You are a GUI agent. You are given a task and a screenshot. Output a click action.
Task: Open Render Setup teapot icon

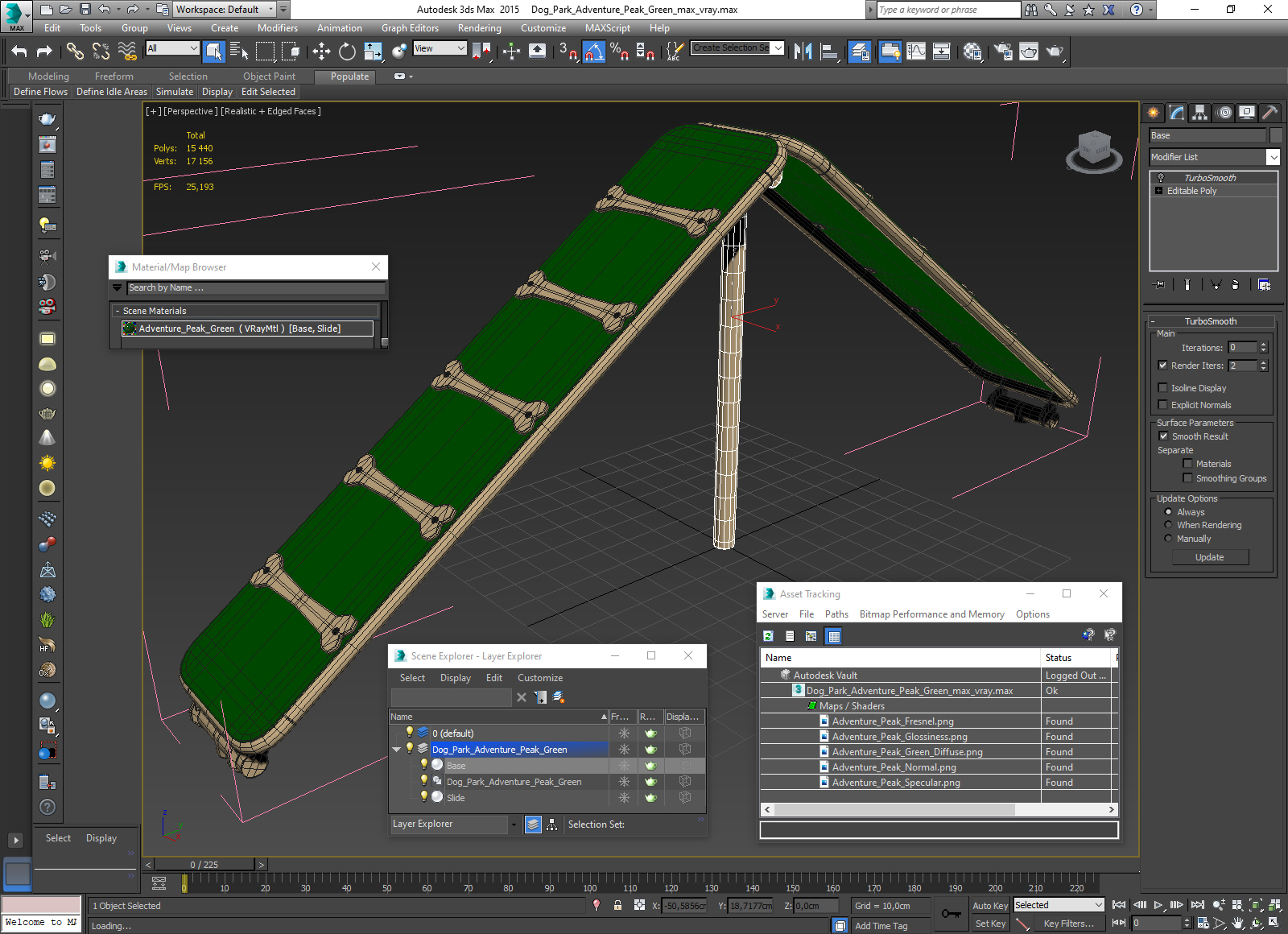click(1003, 52)
